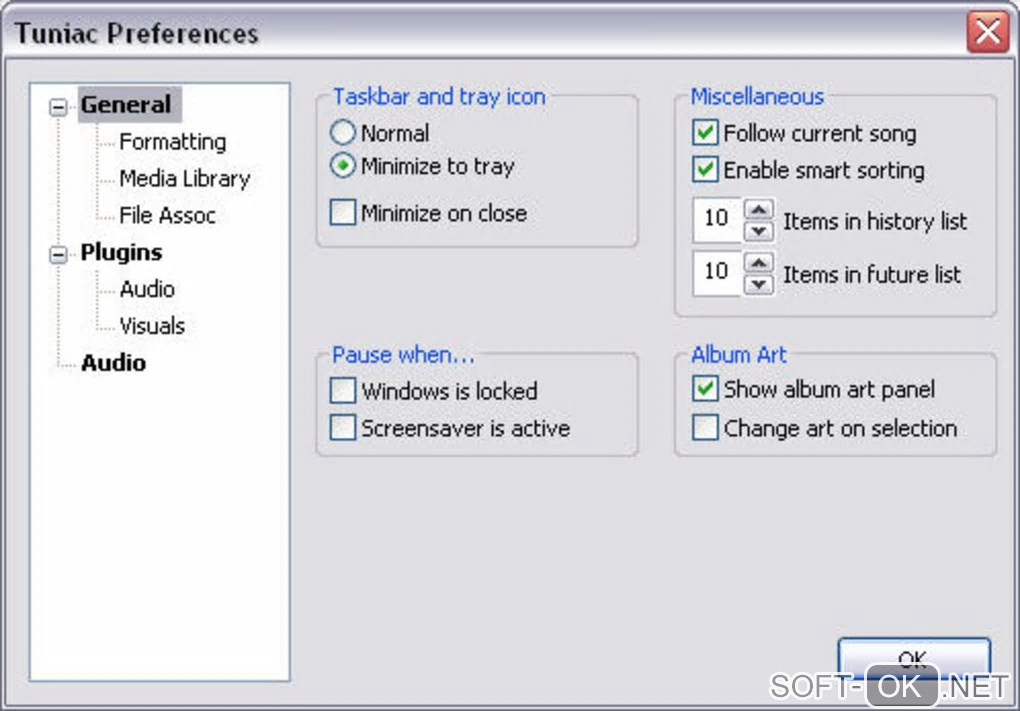Enable Minimize on close checkbox
This screenshot has height=711, width=1020.
343,213
